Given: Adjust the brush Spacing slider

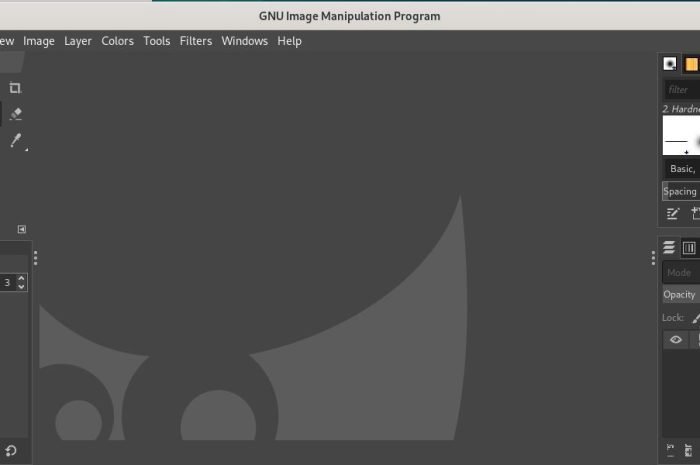Looking at the screenshot, I should click(681, 191).
